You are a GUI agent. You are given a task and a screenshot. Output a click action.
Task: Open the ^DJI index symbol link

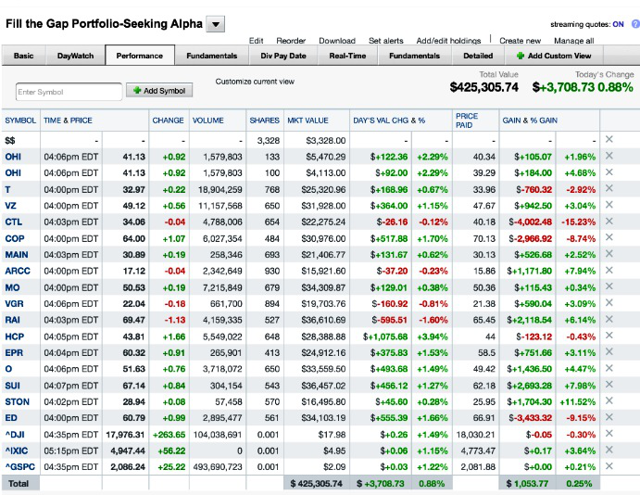15,435
